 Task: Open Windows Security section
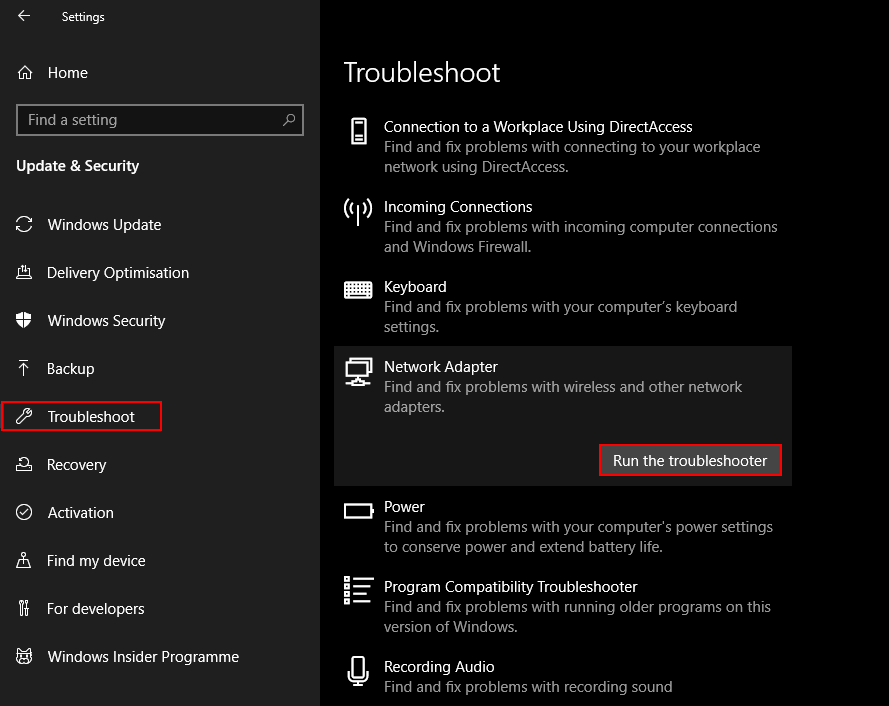click(106, 321)
